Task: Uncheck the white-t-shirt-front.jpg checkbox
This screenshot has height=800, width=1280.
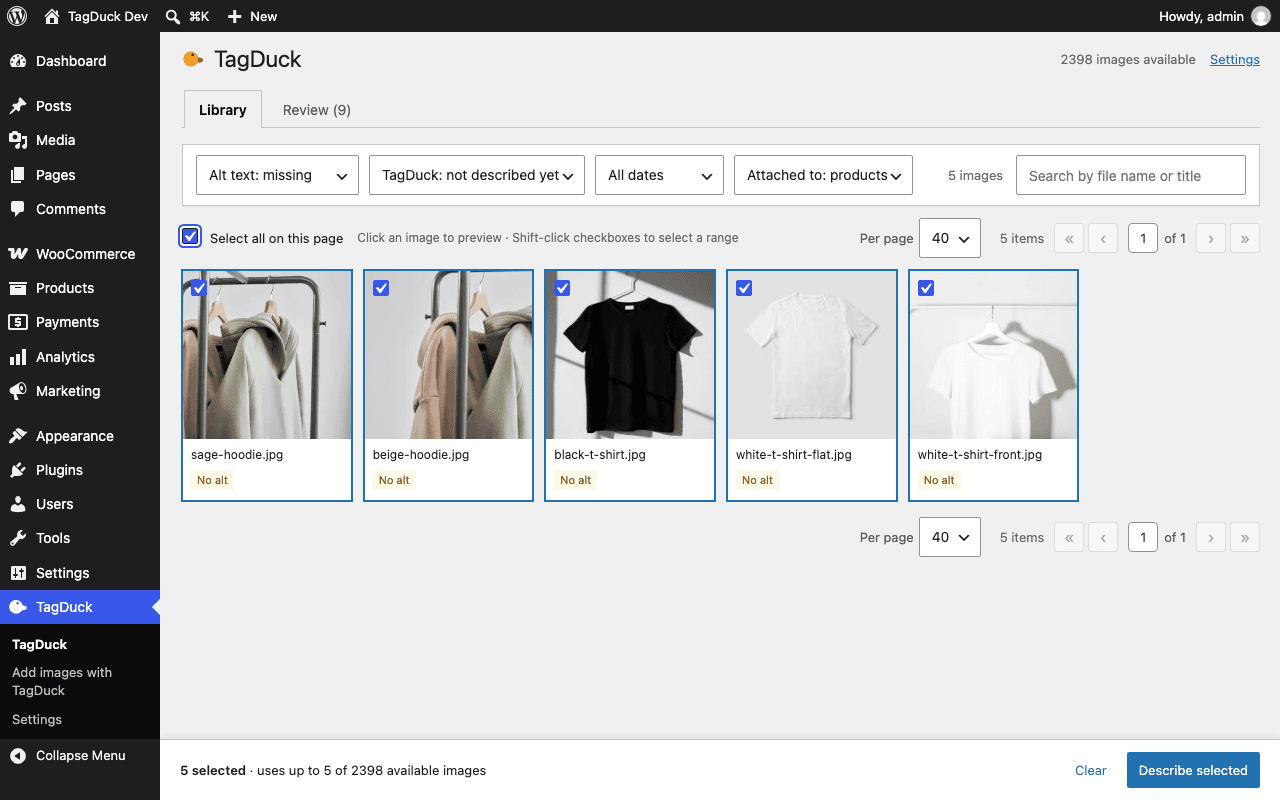Action: pos(926,288)
